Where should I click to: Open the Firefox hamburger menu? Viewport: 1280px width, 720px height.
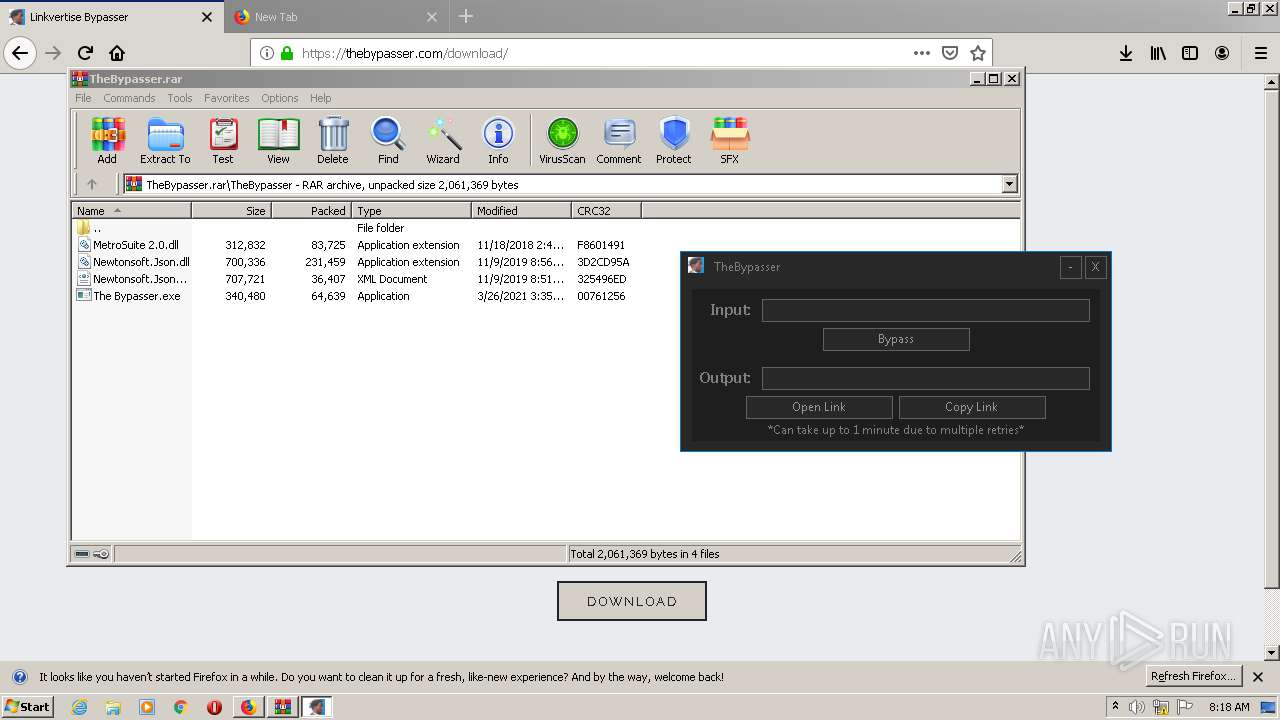[1260, 53]
